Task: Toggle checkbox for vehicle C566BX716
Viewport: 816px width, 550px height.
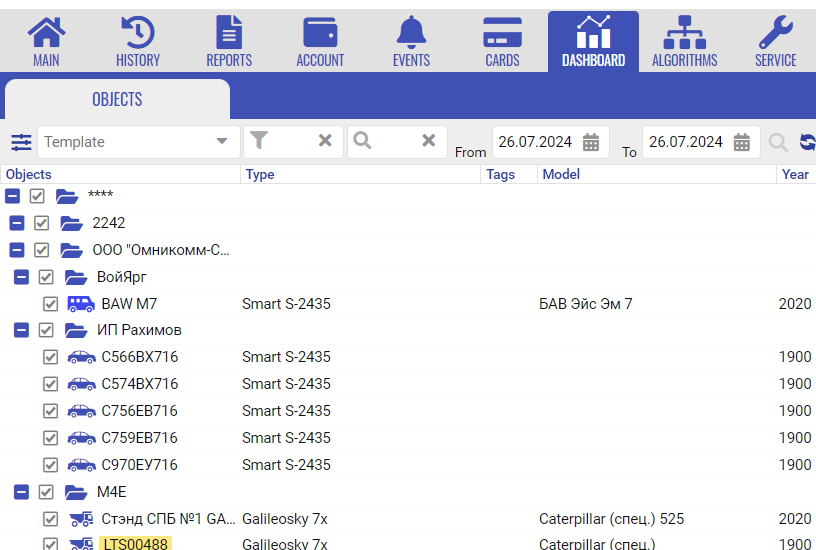Action: pos(51,357)
